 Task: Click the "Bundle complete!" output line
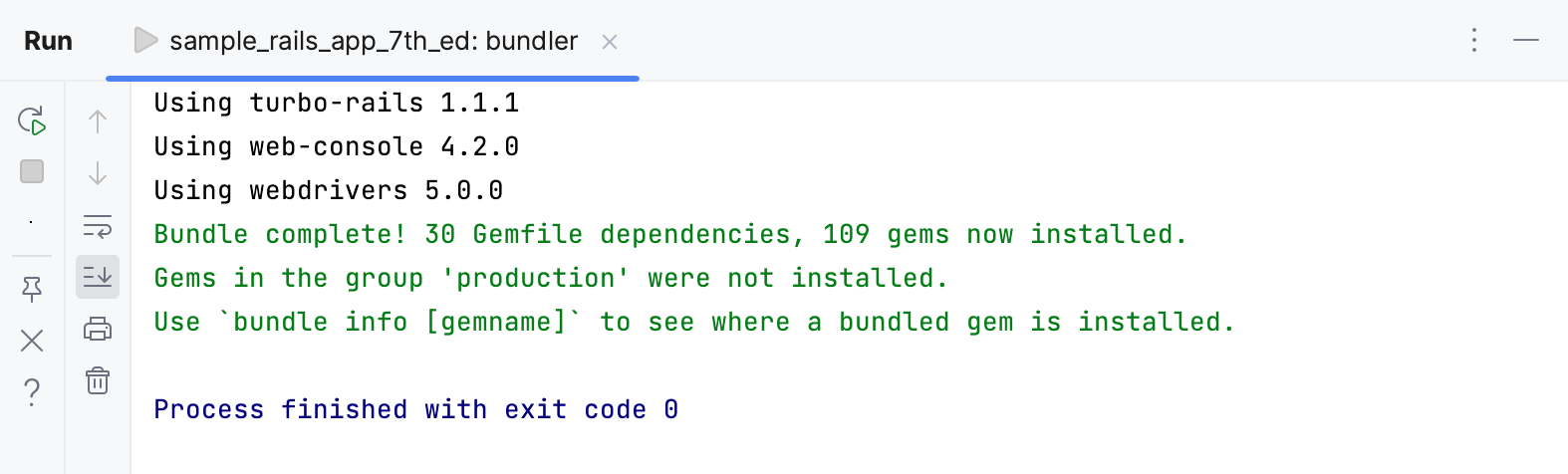coord(669,234)
